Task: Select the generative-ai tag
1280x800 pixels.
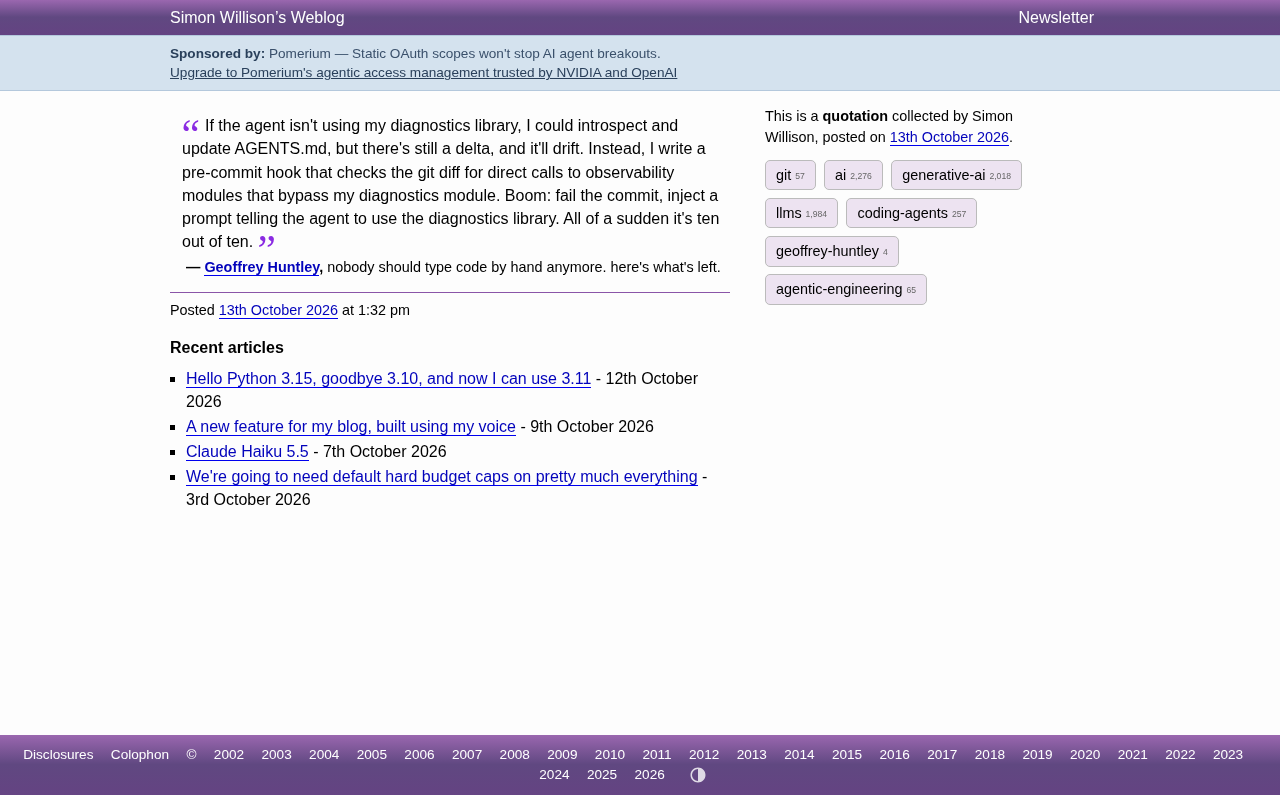Action: 956,175
